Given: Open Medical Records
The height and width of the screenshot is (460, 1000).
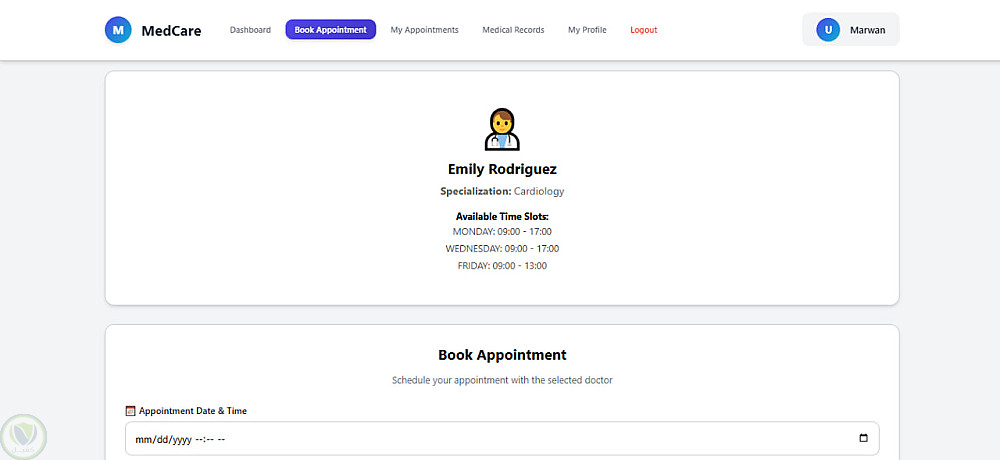Looking at the screenshot, I should (x=513, y=30).
